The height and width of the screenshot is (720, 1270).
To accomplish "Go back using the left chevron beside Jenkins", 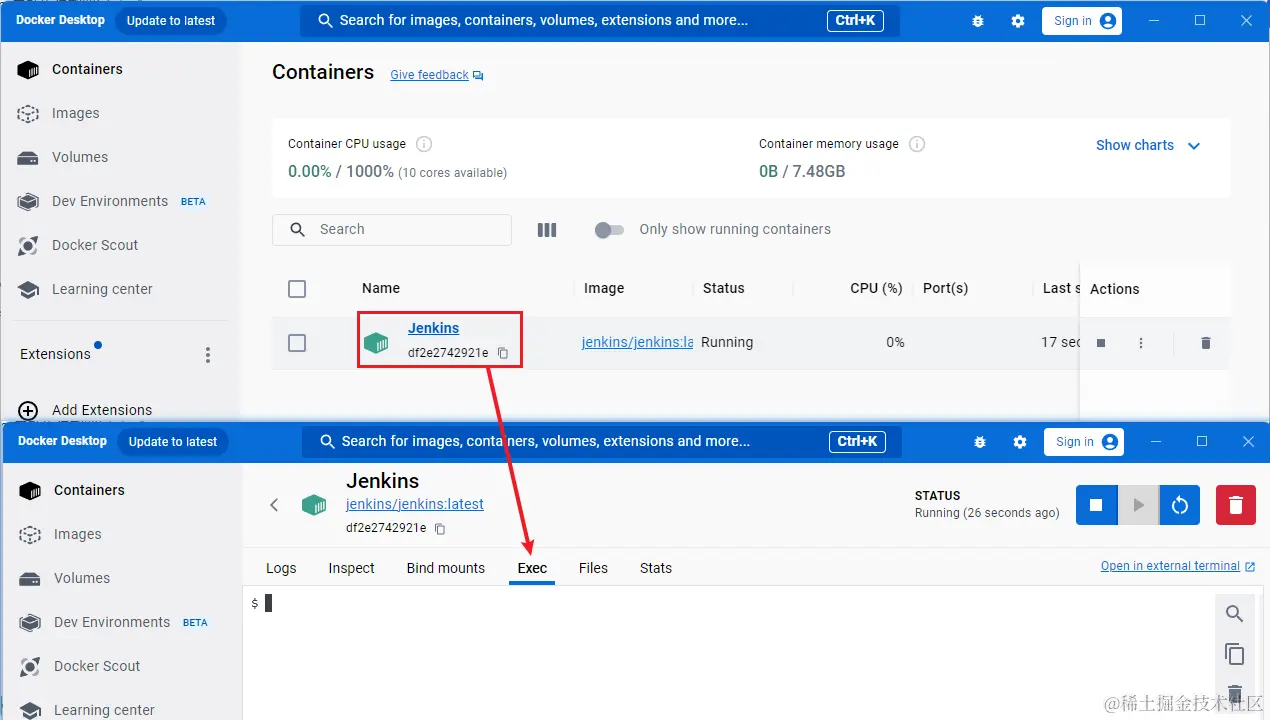I will [274, 505].
